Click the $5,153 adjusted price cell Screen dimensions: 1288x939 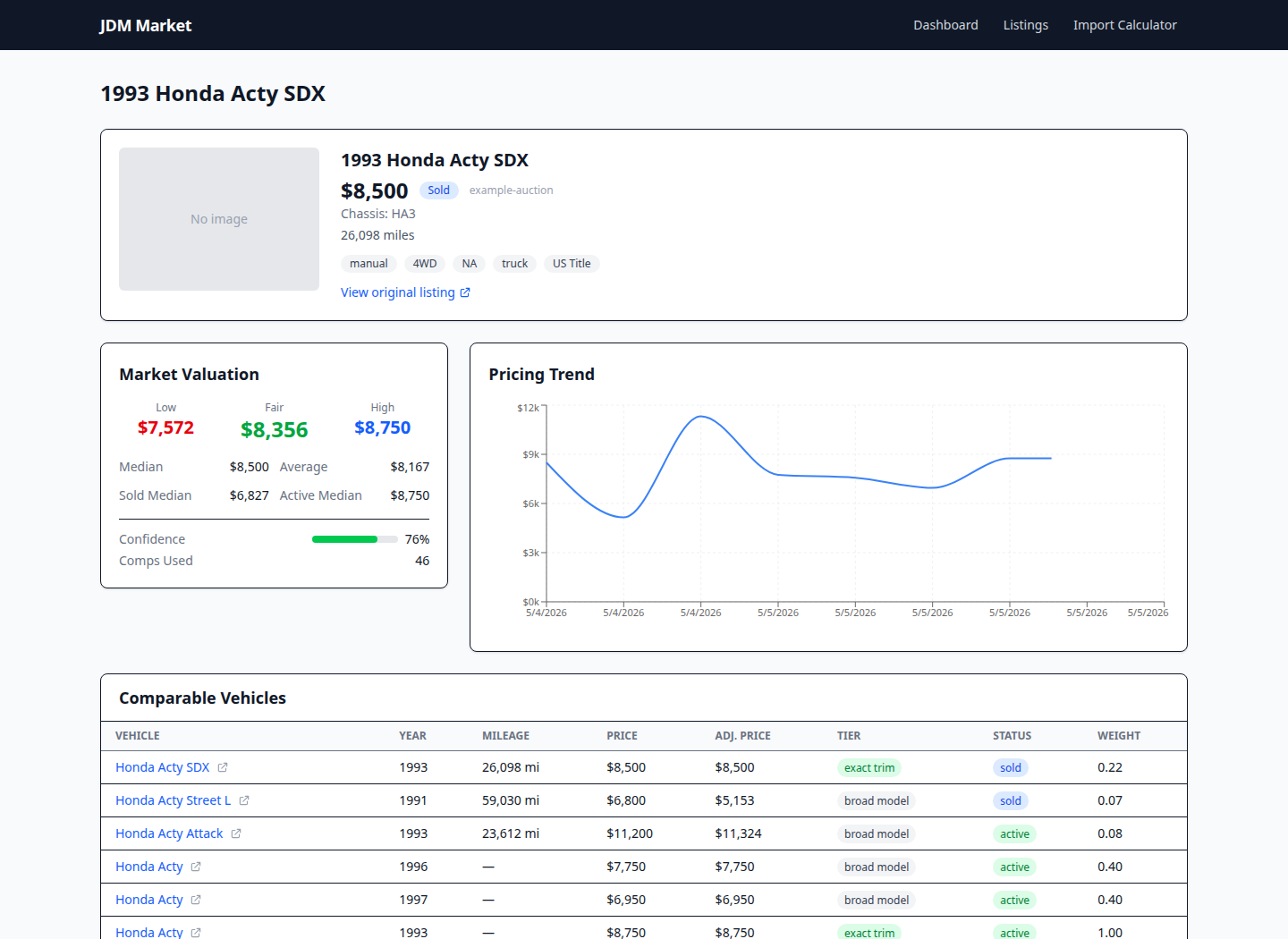point(734,800)
